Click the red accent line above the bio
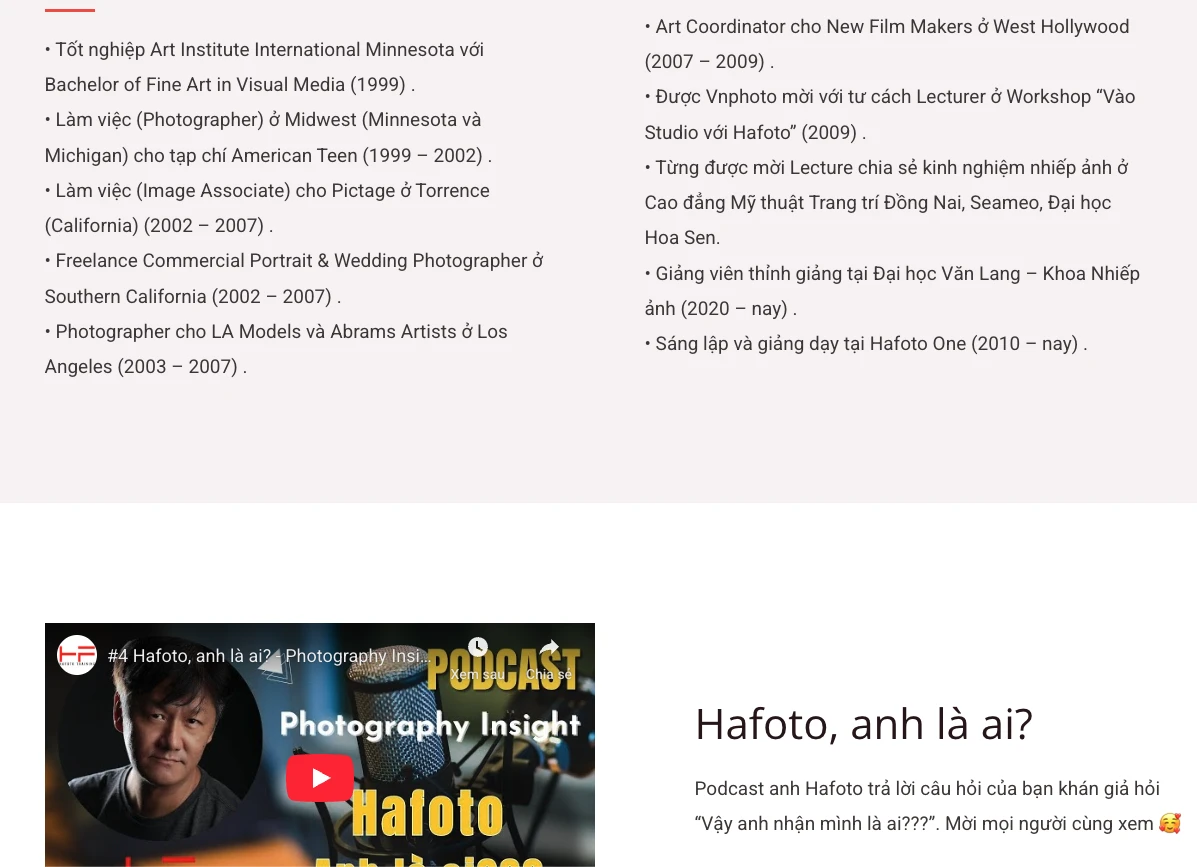 (70, 10)
